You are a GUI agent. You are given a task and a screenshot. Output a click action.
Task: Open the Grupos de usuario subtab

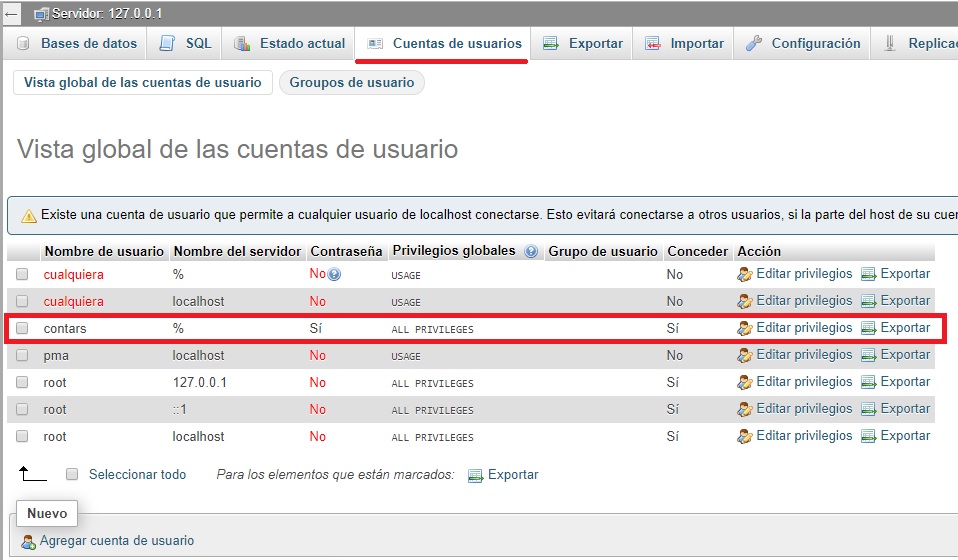(351, 83)
